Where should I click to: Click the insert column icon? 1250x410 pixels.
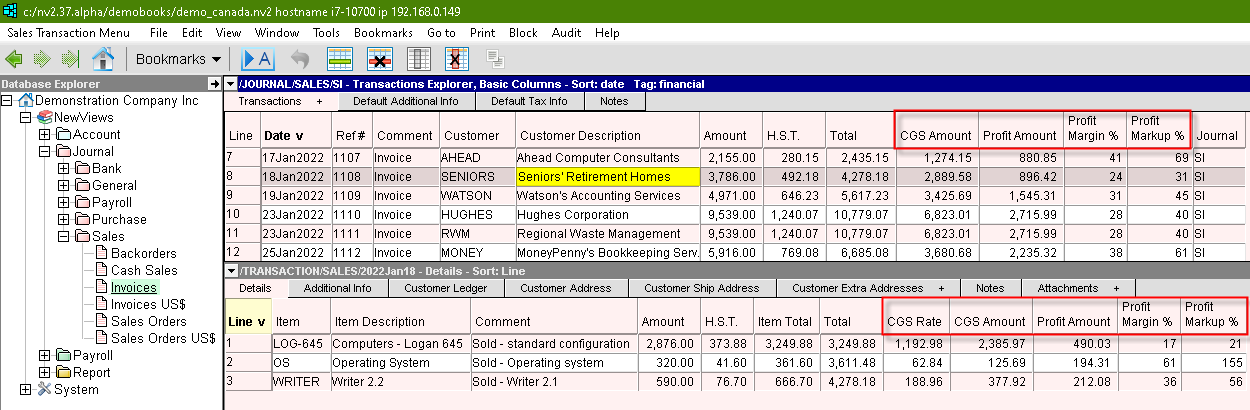click(x=420, y=59)
